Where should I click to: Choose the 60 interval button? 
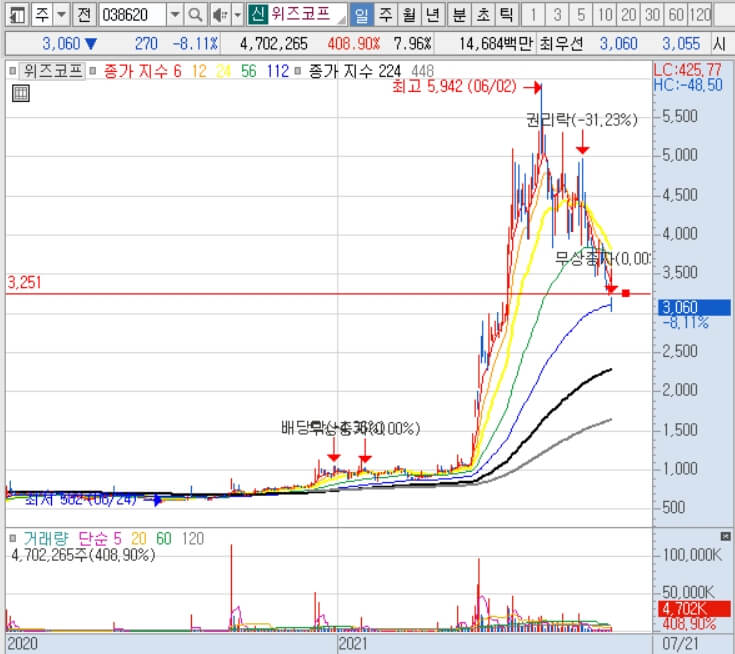pyautogui.click(x=675, y=15)
